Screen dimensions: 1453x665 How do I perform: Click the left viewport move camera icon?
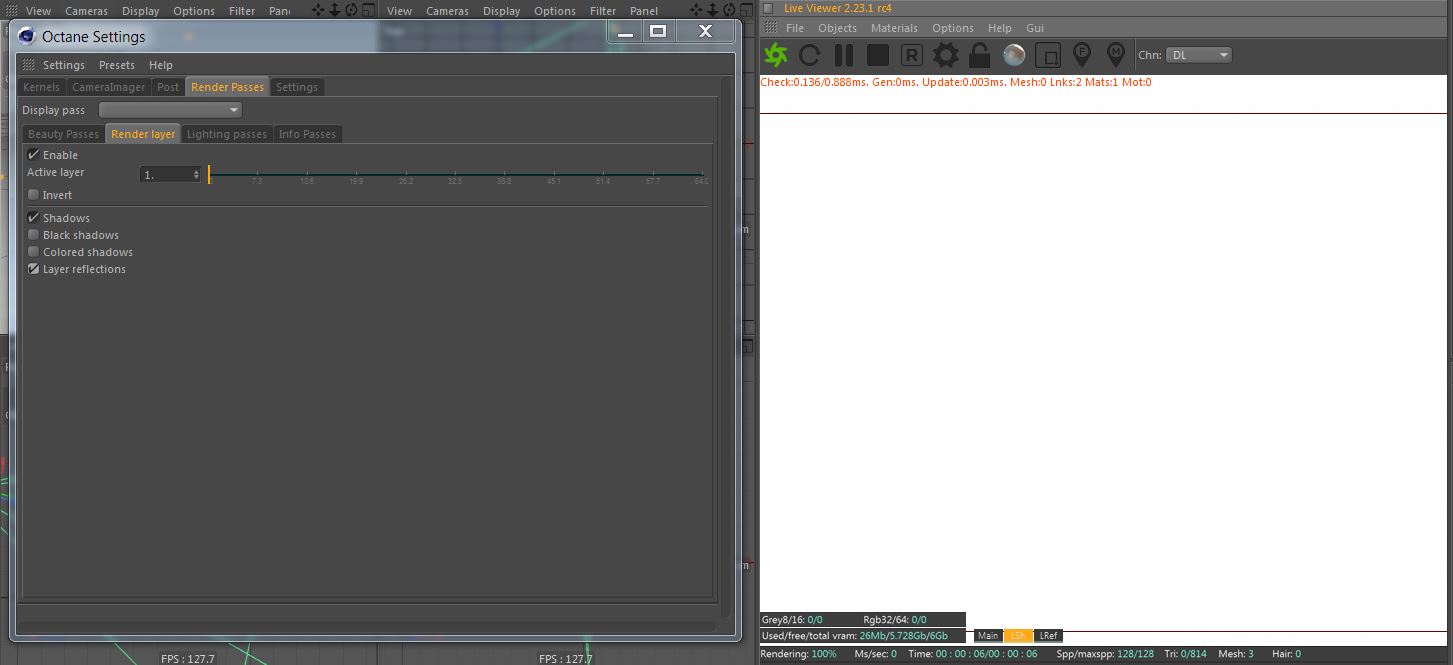(x=318, y=10)
